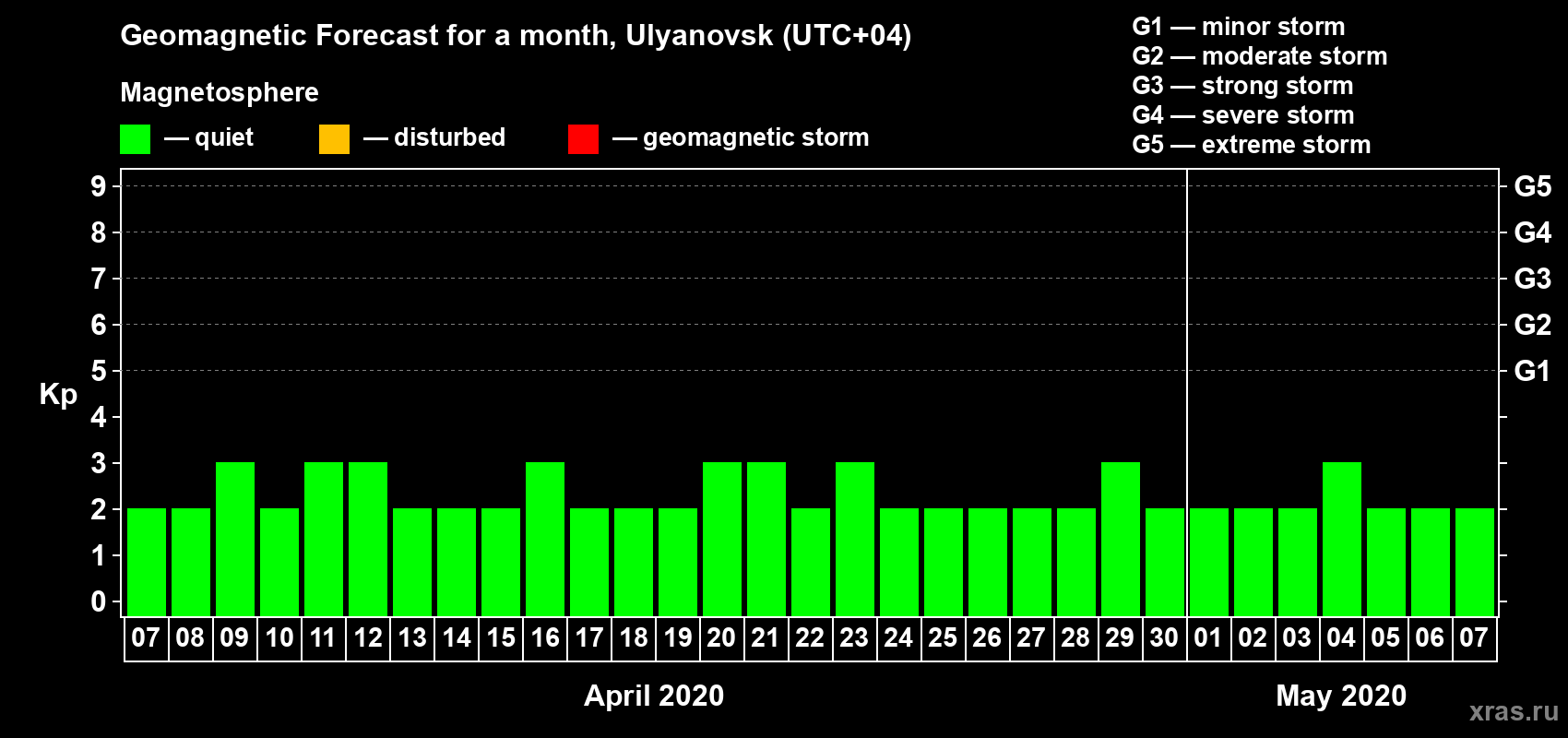
Task: Click the 'G5 — extreme storm' legend line
Action: coord(1252,145)
